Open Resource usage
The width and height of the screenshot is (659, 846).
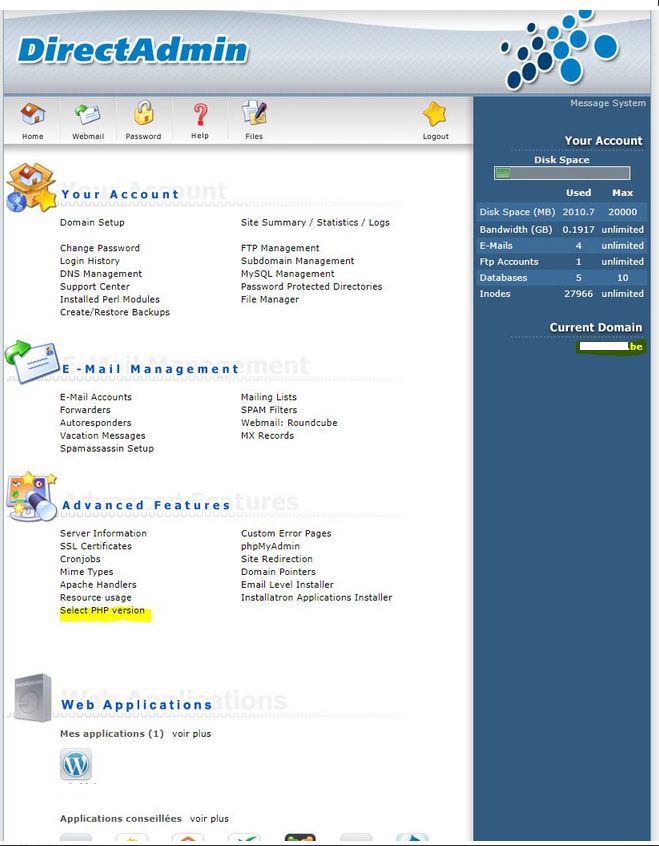(x=96, y=598)
